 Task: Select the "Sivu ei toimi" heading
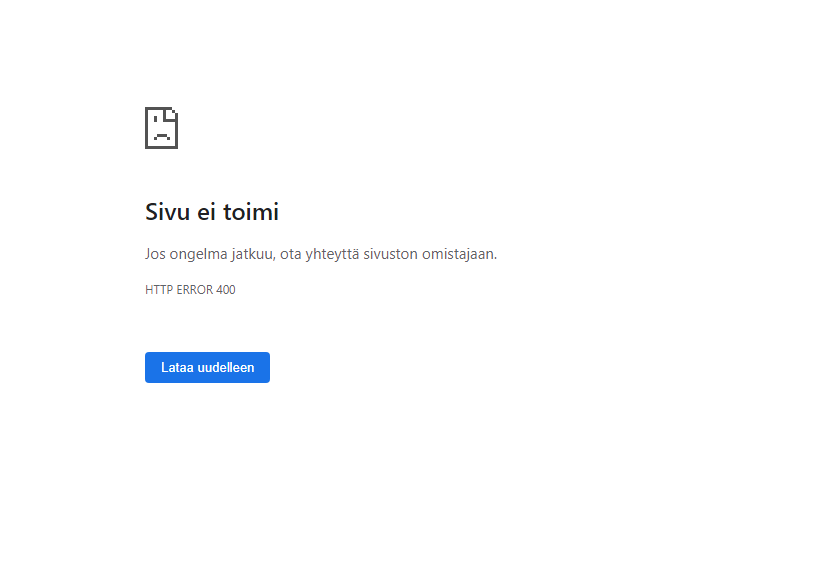(212, 212)
